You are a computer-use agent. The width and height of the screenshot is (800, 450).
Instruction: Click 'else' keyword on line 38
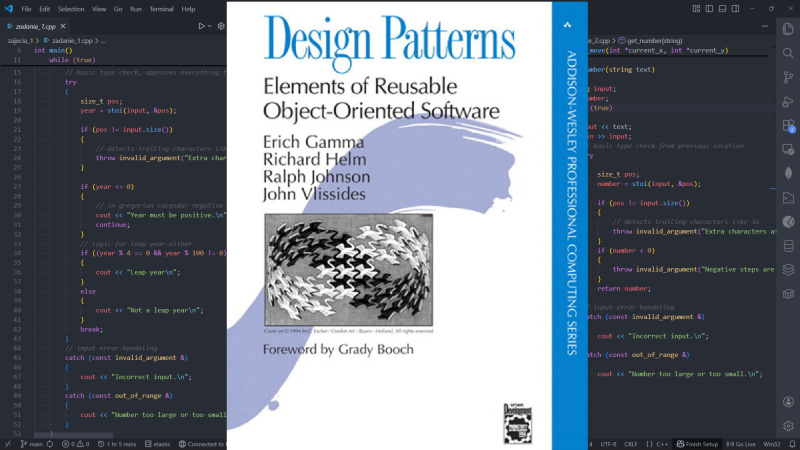[88, 291]
